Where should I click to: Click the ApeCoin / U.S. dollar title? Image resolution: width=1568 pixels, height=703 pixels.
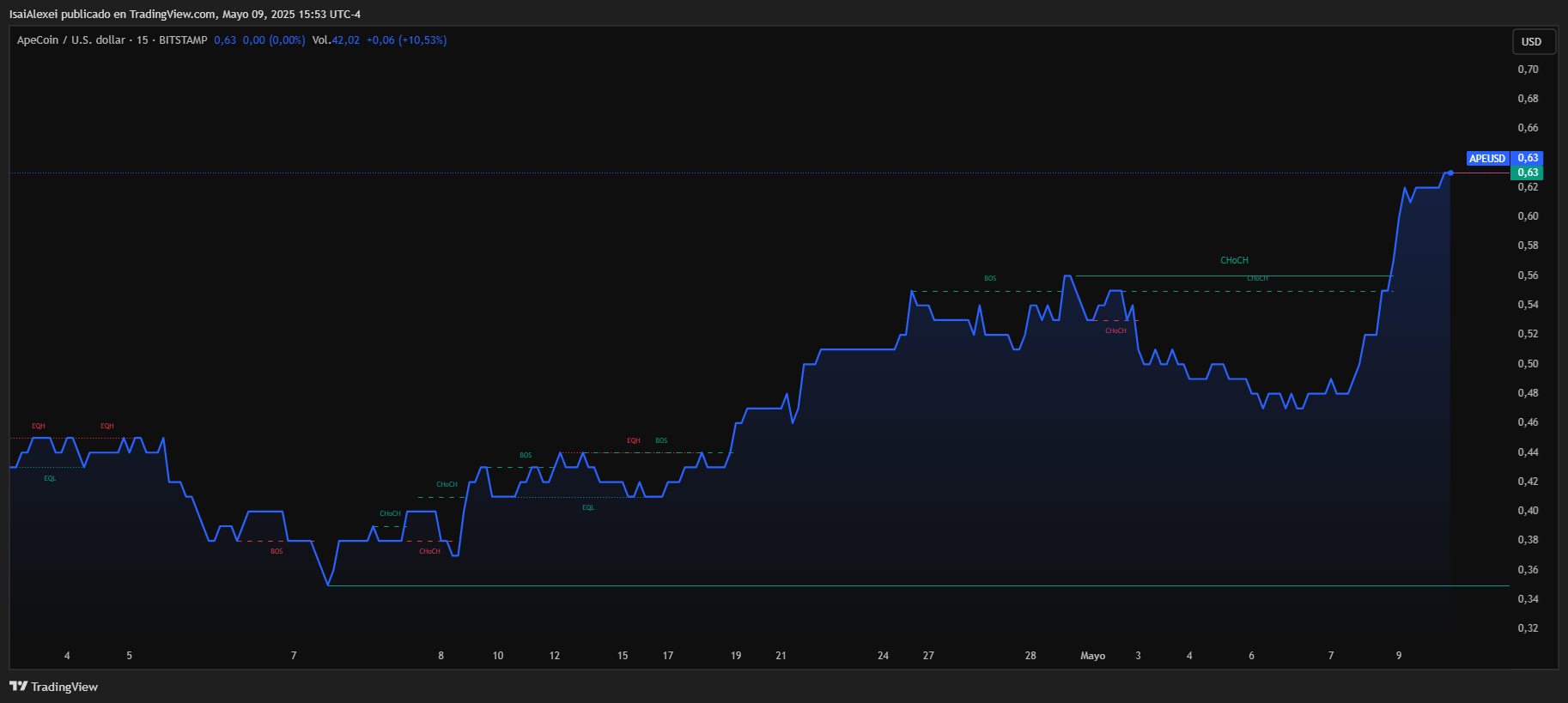tap(71, 40)
